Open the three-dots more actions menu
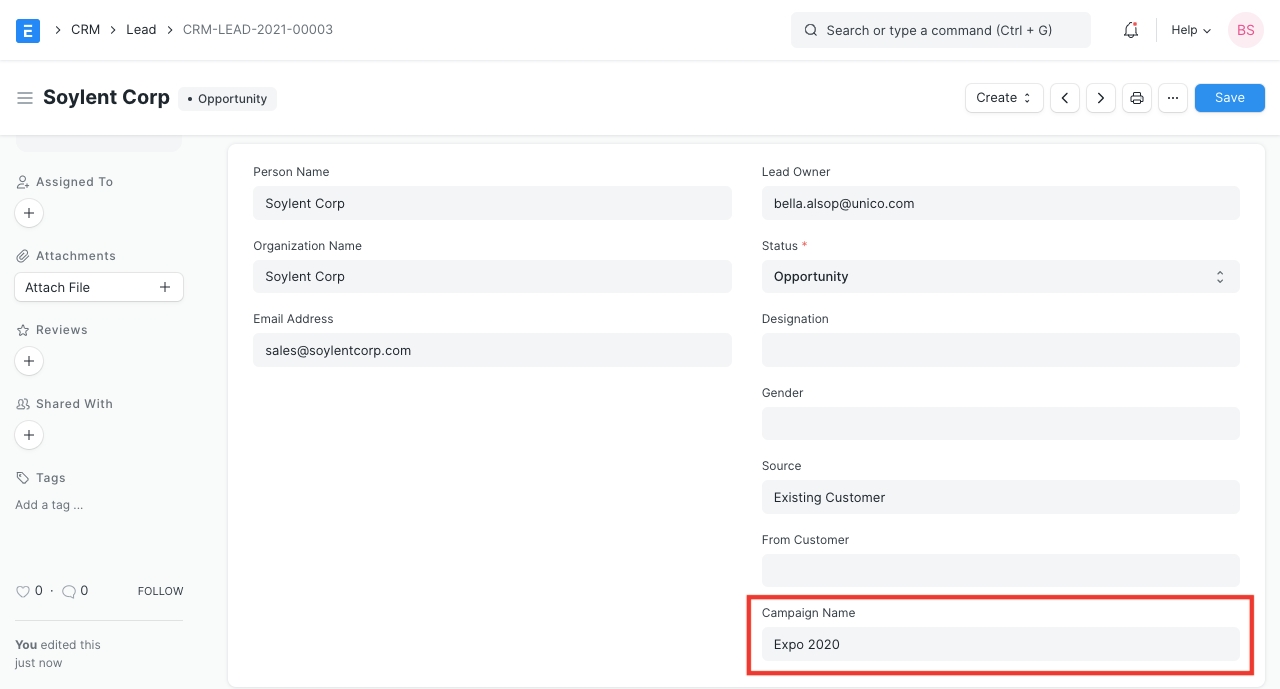 (x=1173, y=98)
